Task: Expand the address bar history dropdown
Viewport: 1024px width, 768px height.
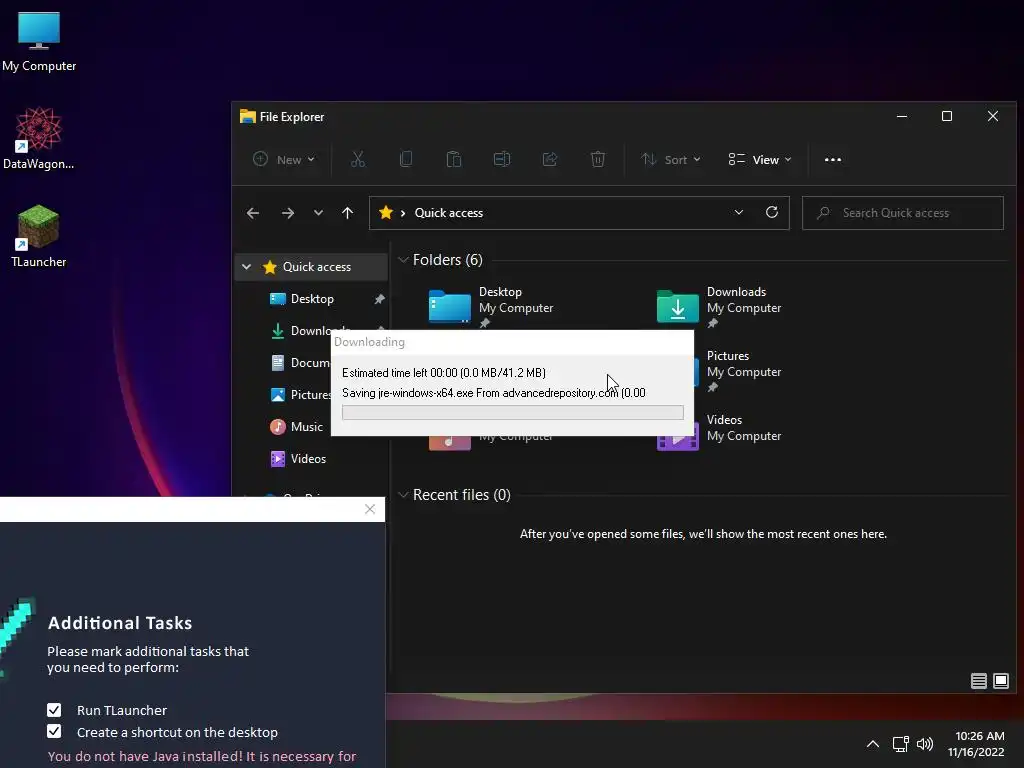Action: 739,212
